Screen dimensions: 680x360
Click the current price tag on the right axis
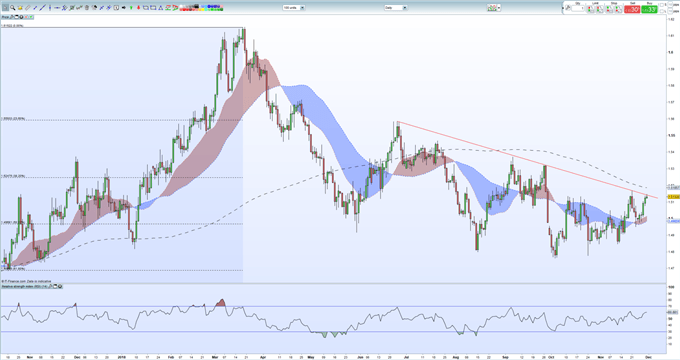pos(673,197)
